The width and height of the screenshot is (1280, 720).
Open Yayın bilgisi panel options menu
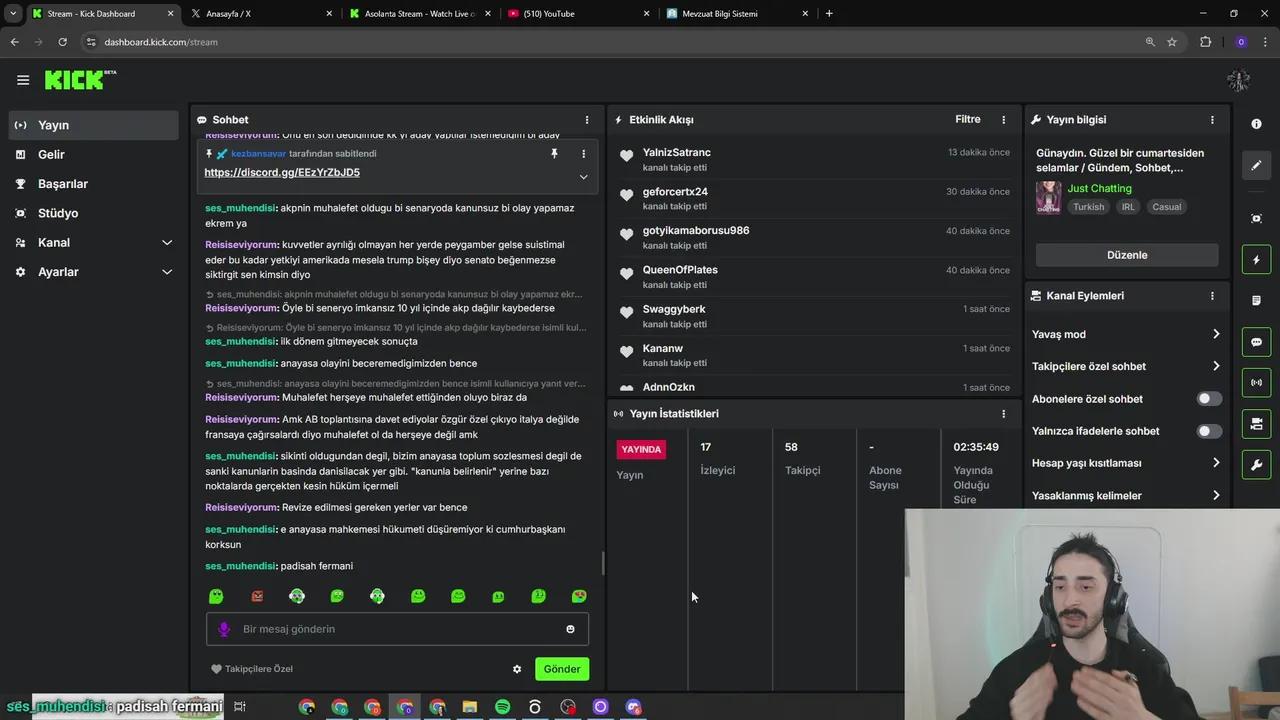point(1212,120)
